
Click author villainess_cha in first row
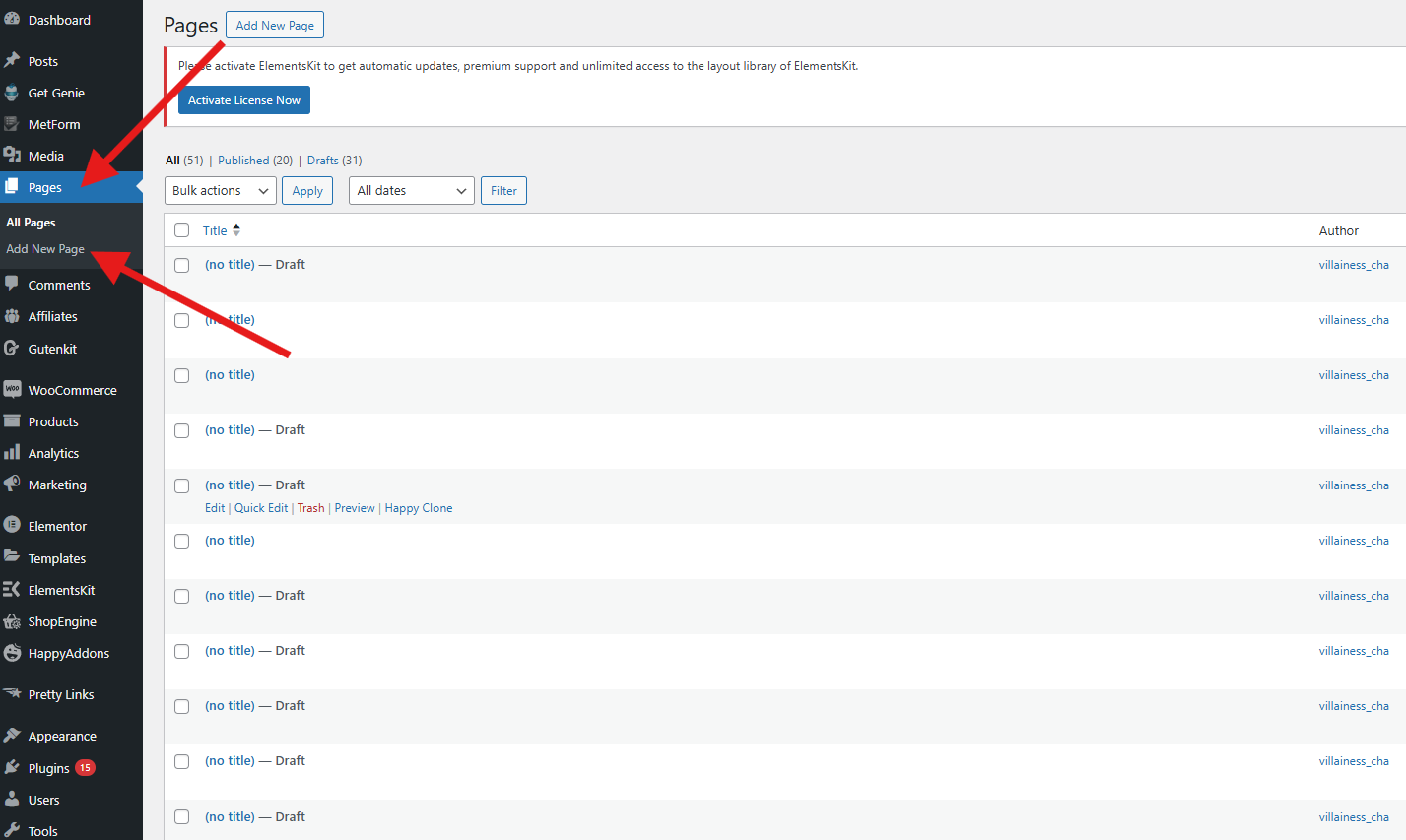1354,265
